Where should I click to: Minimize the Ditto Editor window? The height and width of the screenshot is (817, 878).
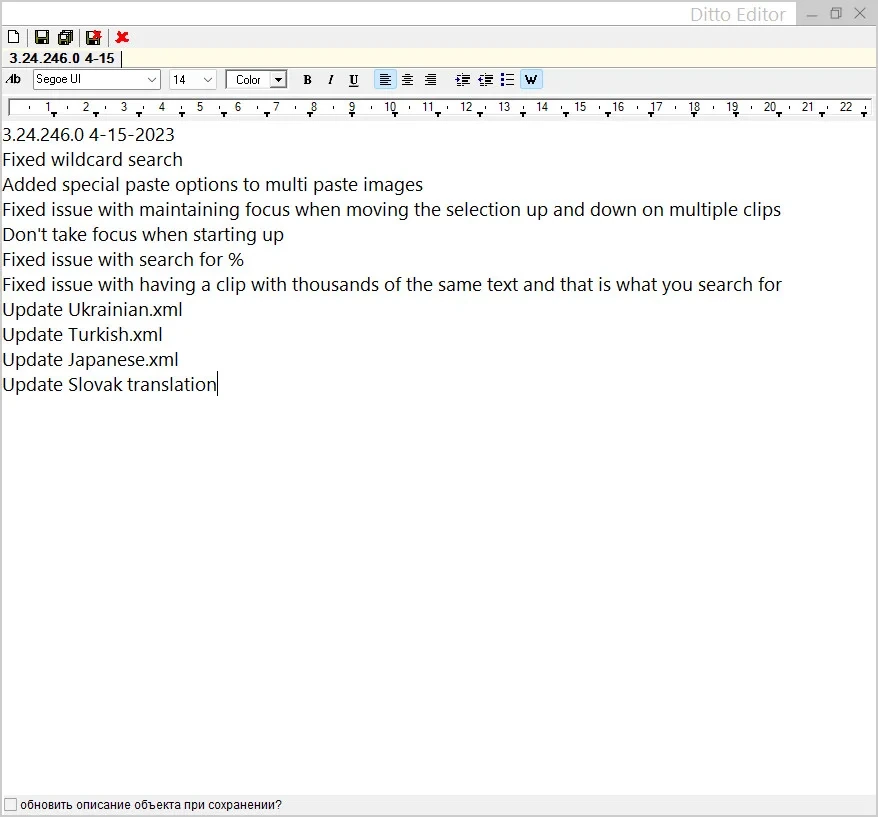pos(811,14)
